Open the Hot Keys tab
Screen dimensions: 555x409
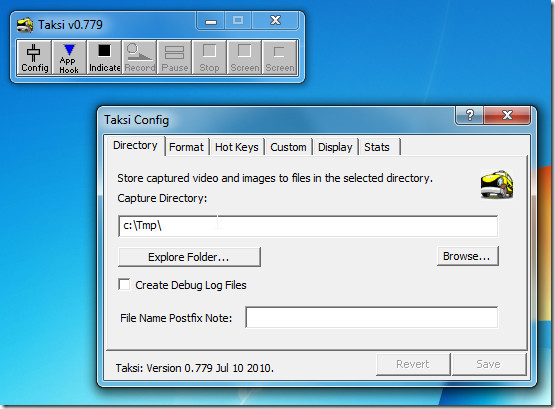click(x=237, y=147)
